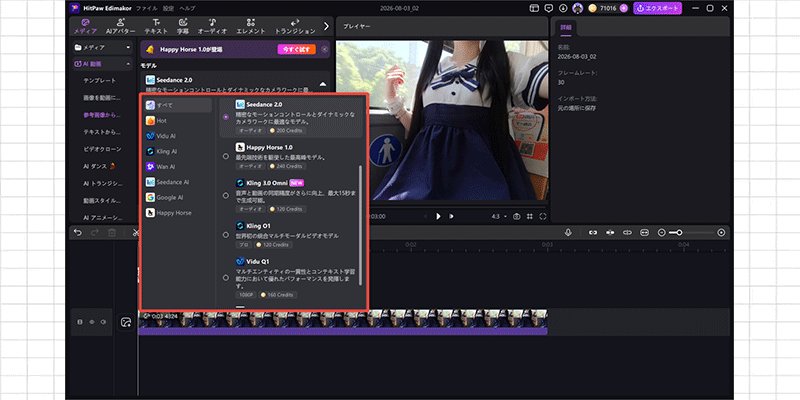The image size is (800, 400).
Task: Open the ファイル menu
Action: click(147, 8)
